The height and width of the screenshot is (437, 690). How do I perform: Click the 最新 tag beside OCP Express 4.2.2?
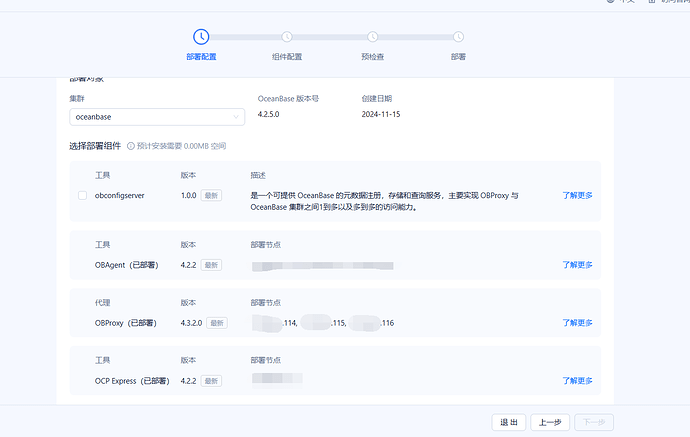[x=211, y=381]
